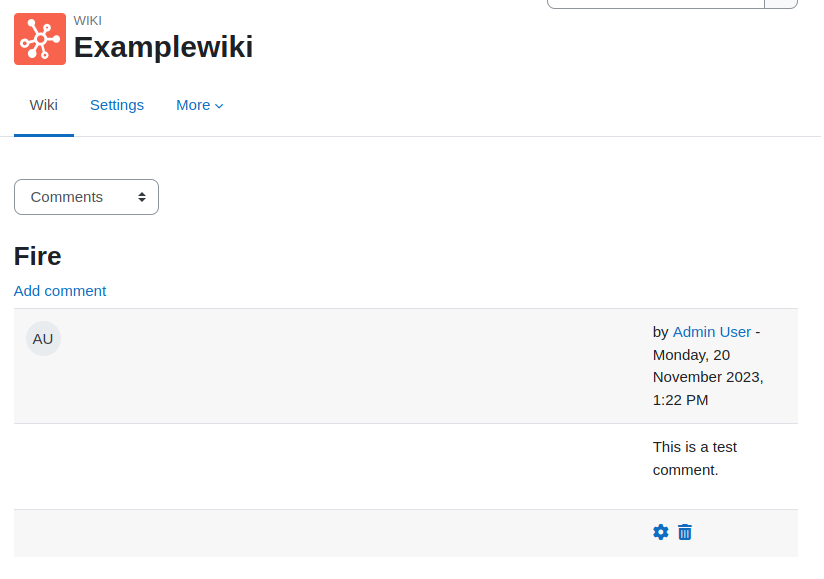
Task: Open the AU user avatar
Action: click(43, 339)
